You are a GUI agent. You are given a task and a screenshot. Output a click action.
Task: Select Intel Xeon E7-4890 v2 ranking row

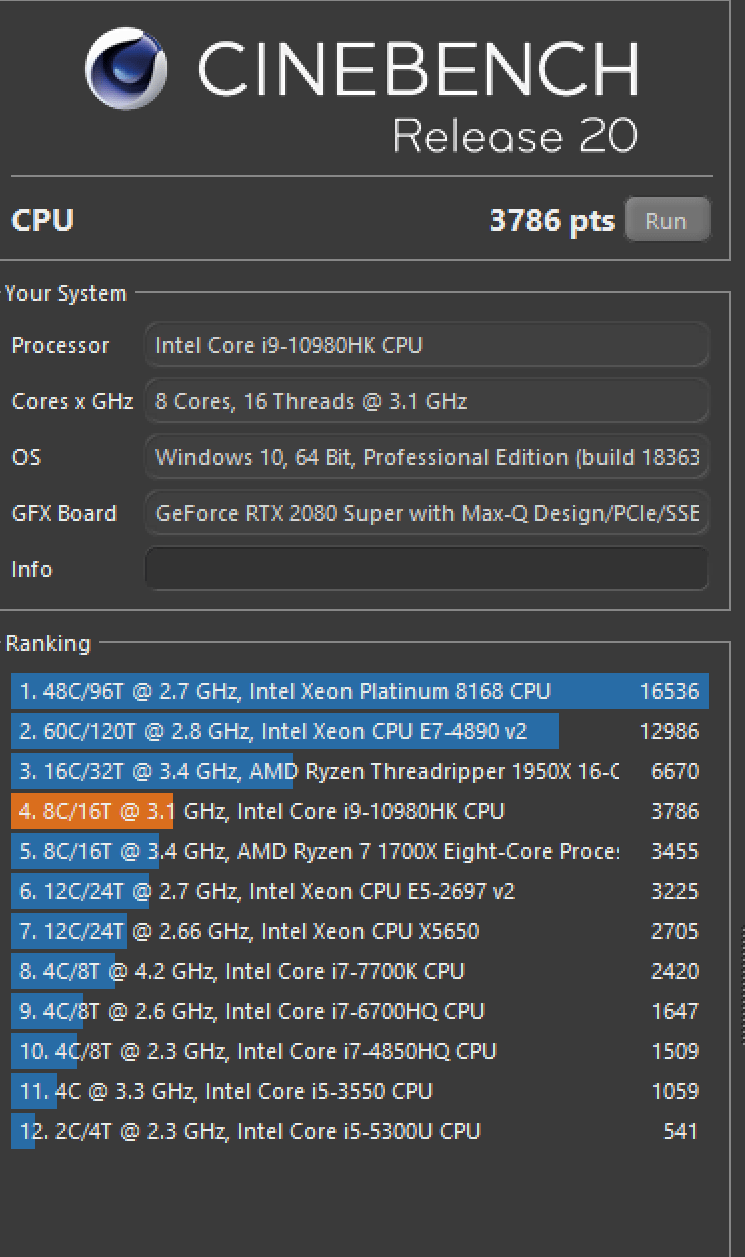(358, 731)
